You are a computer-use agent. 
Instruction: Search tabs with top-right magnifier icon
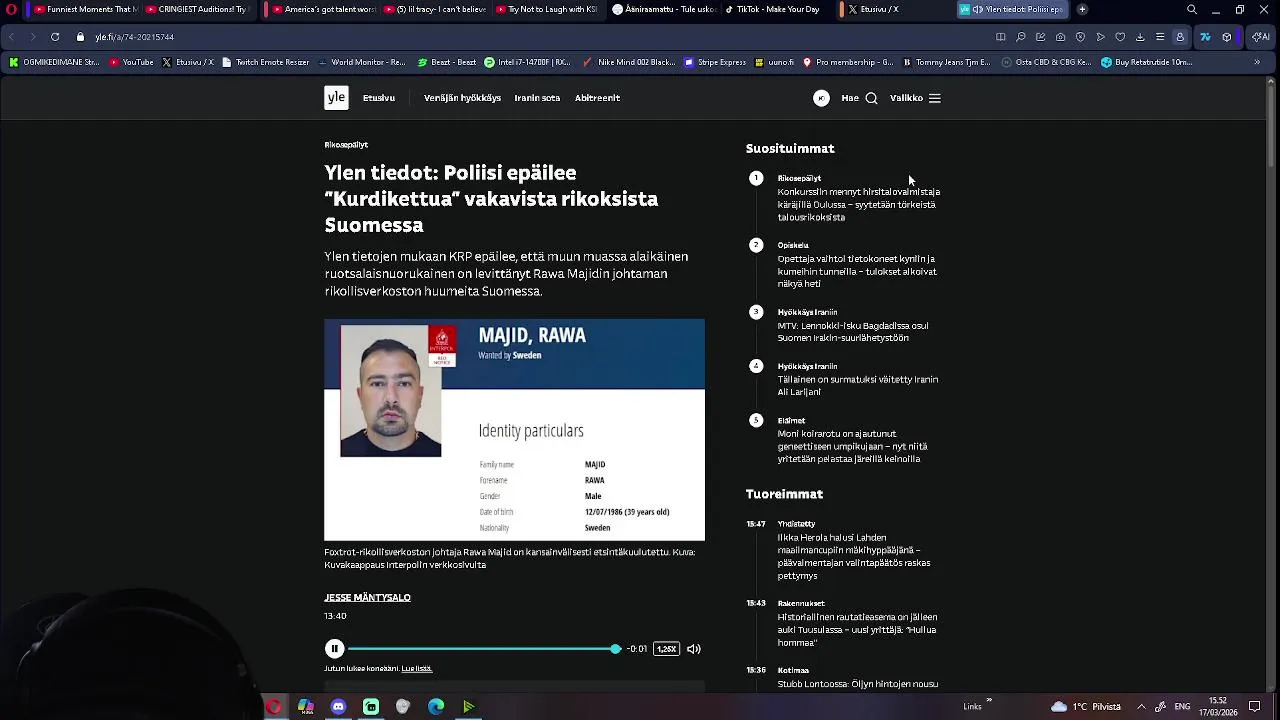1192,9
